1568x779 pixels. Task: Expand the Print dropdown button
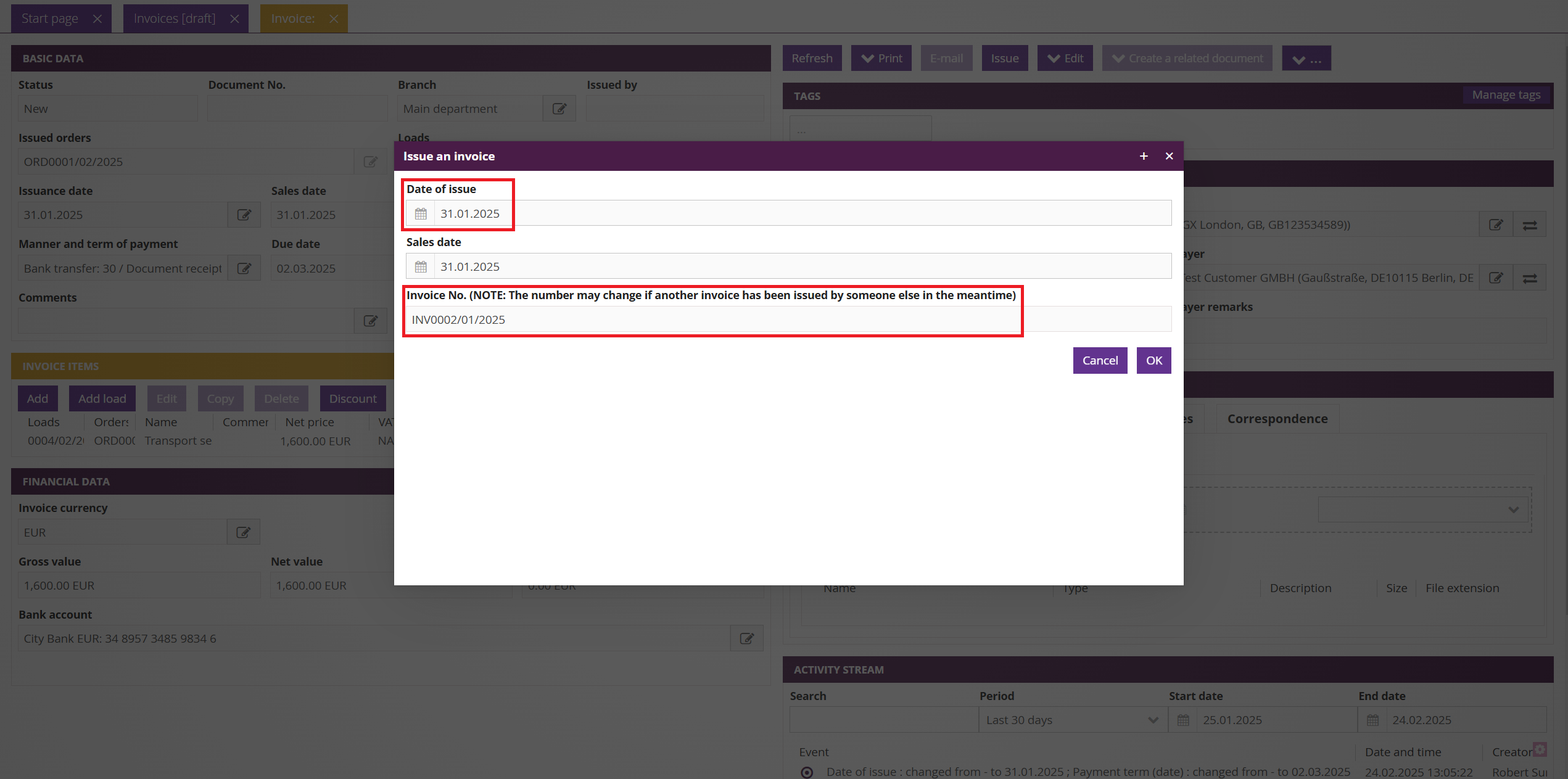[881, 58]
